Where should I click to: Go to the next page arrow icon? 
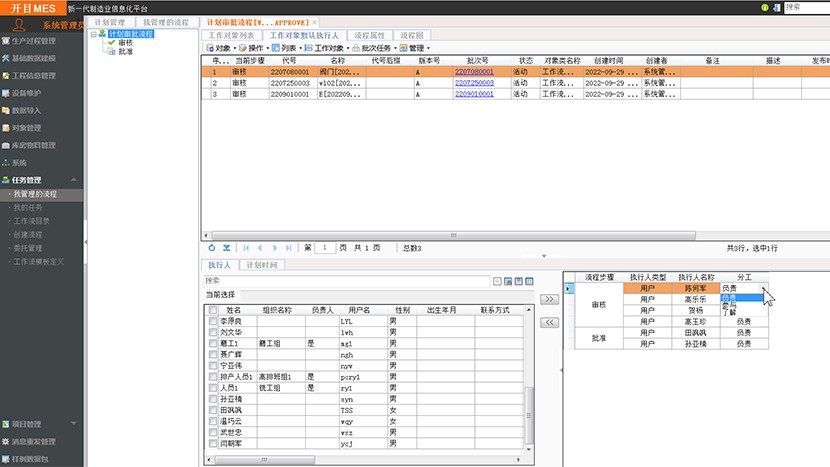point(273,247)
